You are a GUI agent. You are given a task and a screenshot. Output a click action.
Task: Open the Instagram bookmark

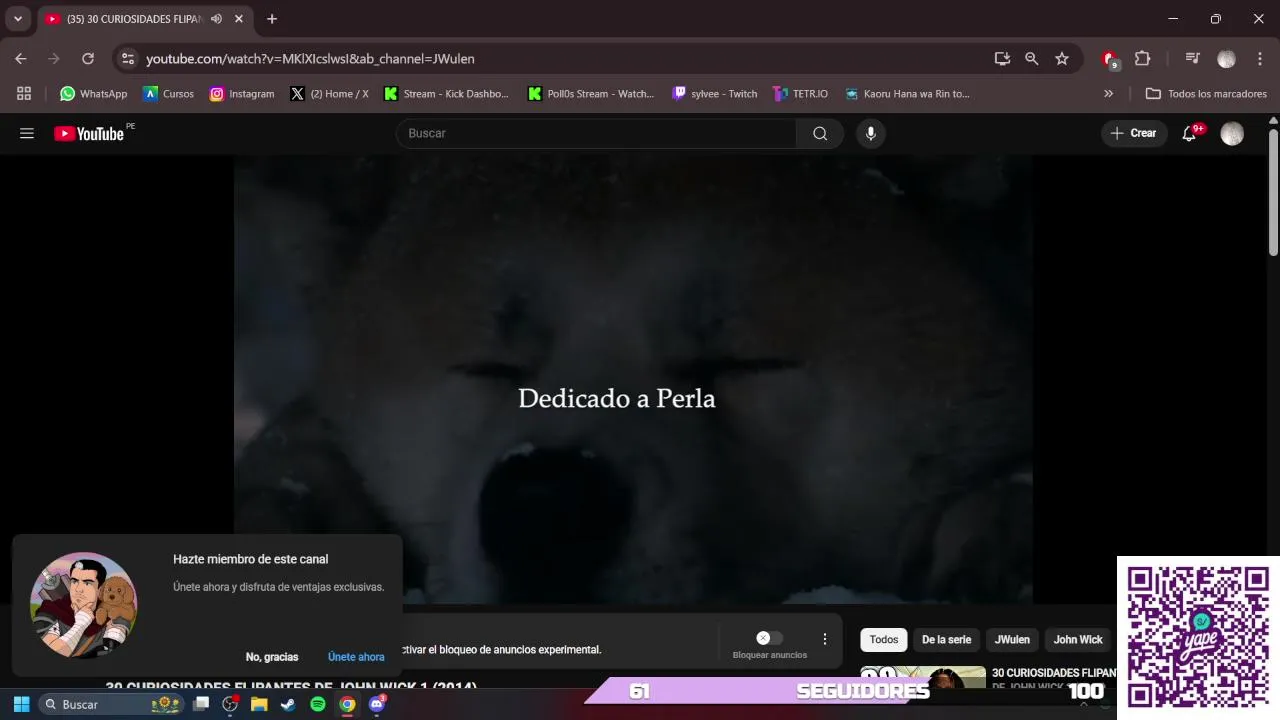[241, 94]
